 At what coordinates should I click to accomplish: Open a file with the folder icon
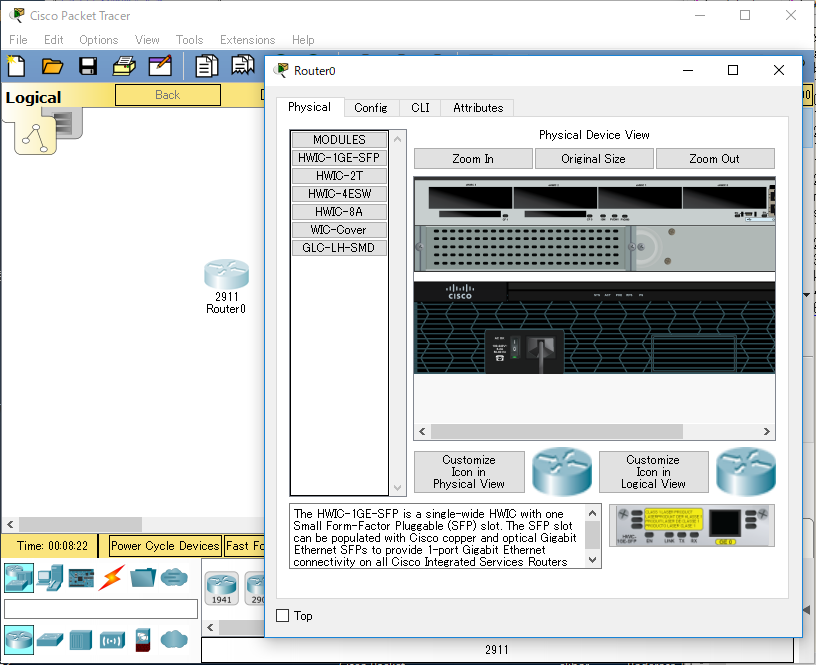pyautogui.click(x=52, y=66)
